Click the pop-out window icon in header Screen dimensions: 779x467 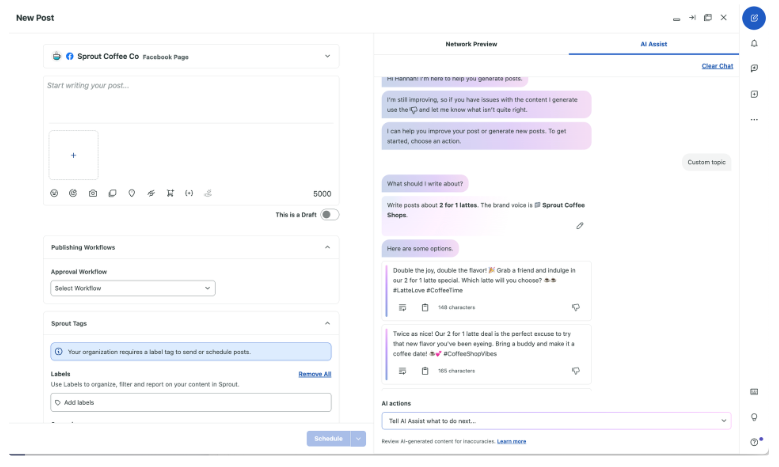(708, 18)
